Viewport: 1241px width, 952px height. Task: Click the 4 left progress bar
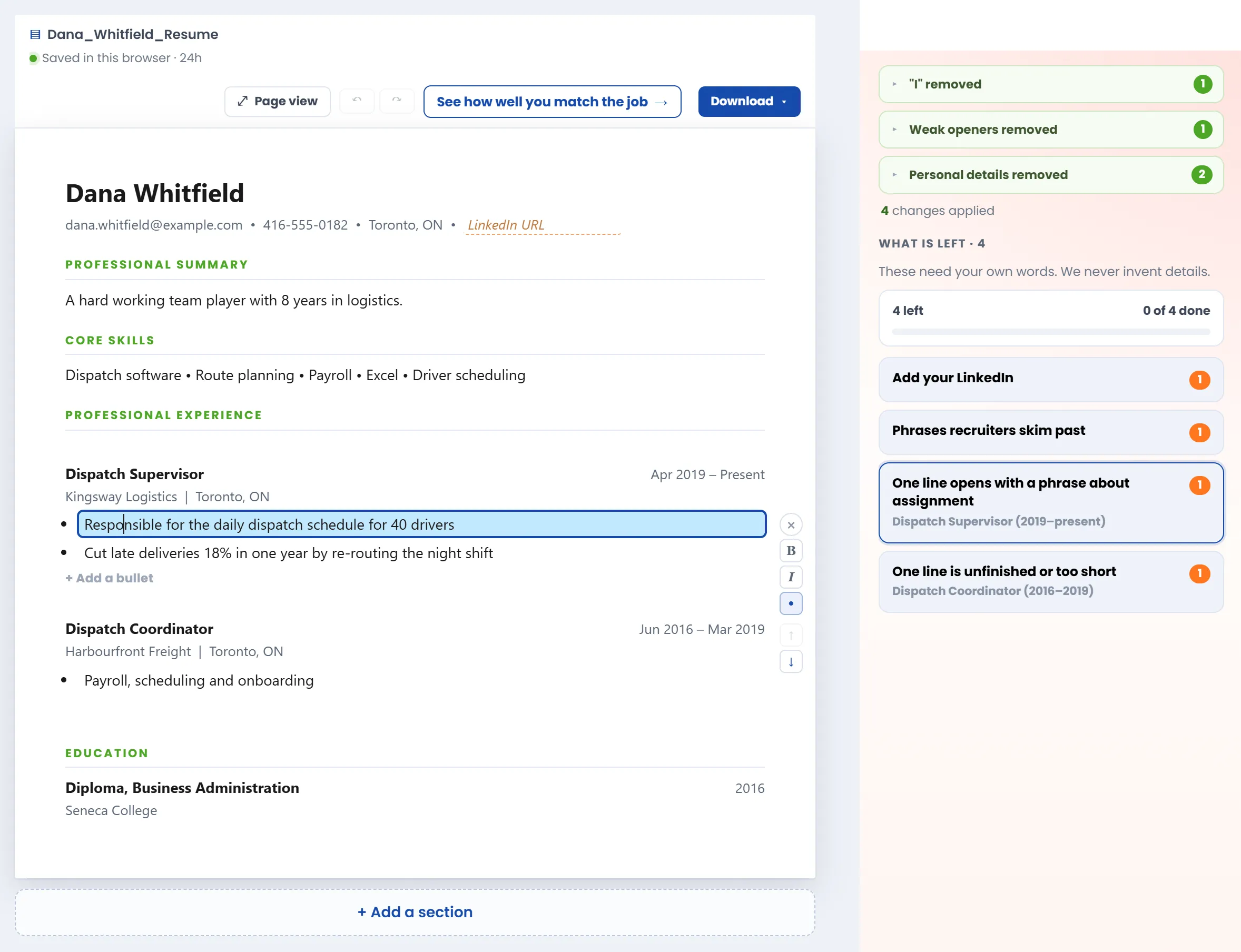coord(1050,332)
